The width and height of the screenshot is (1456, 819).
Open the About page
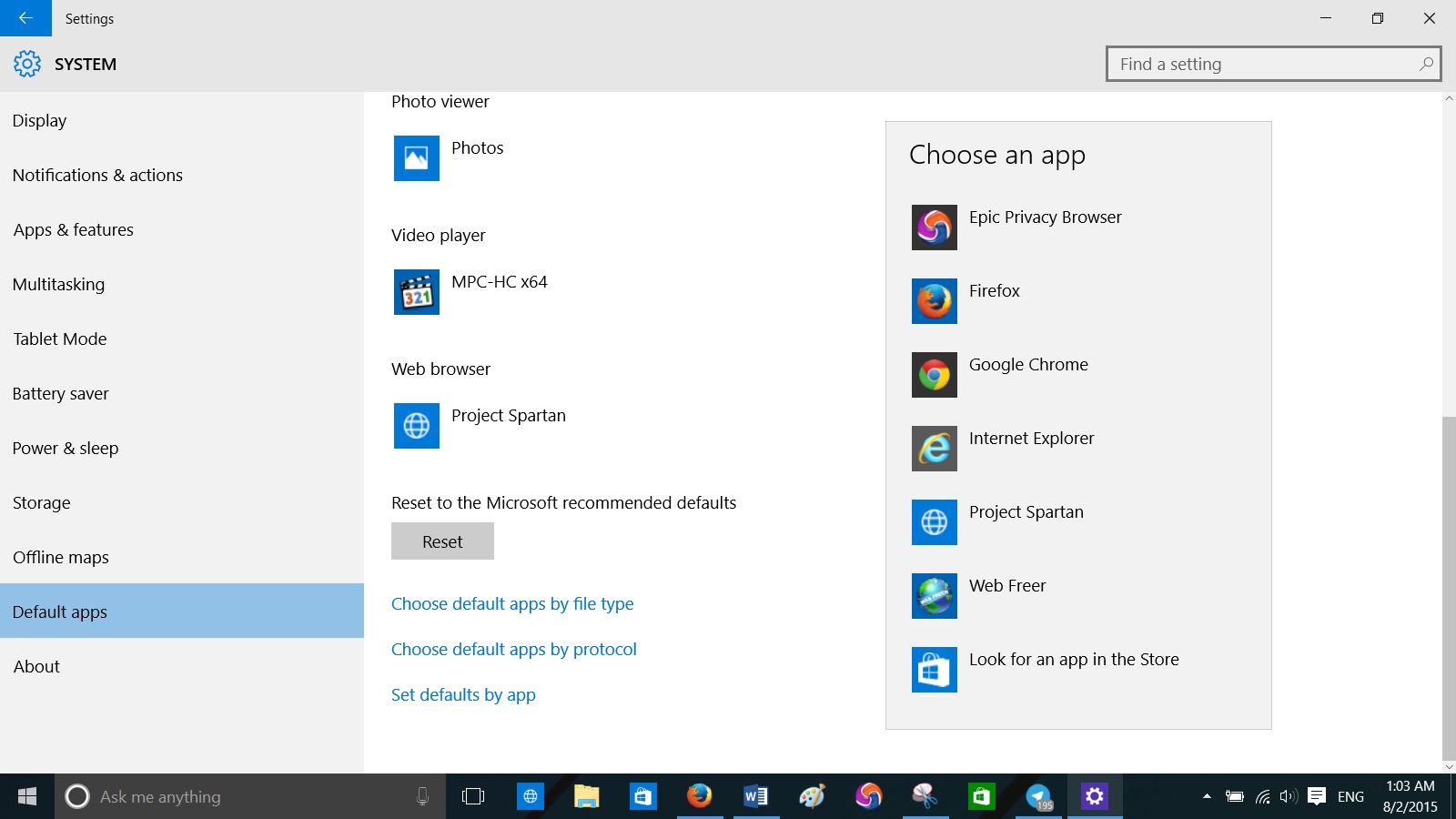(x=182, y=666)
